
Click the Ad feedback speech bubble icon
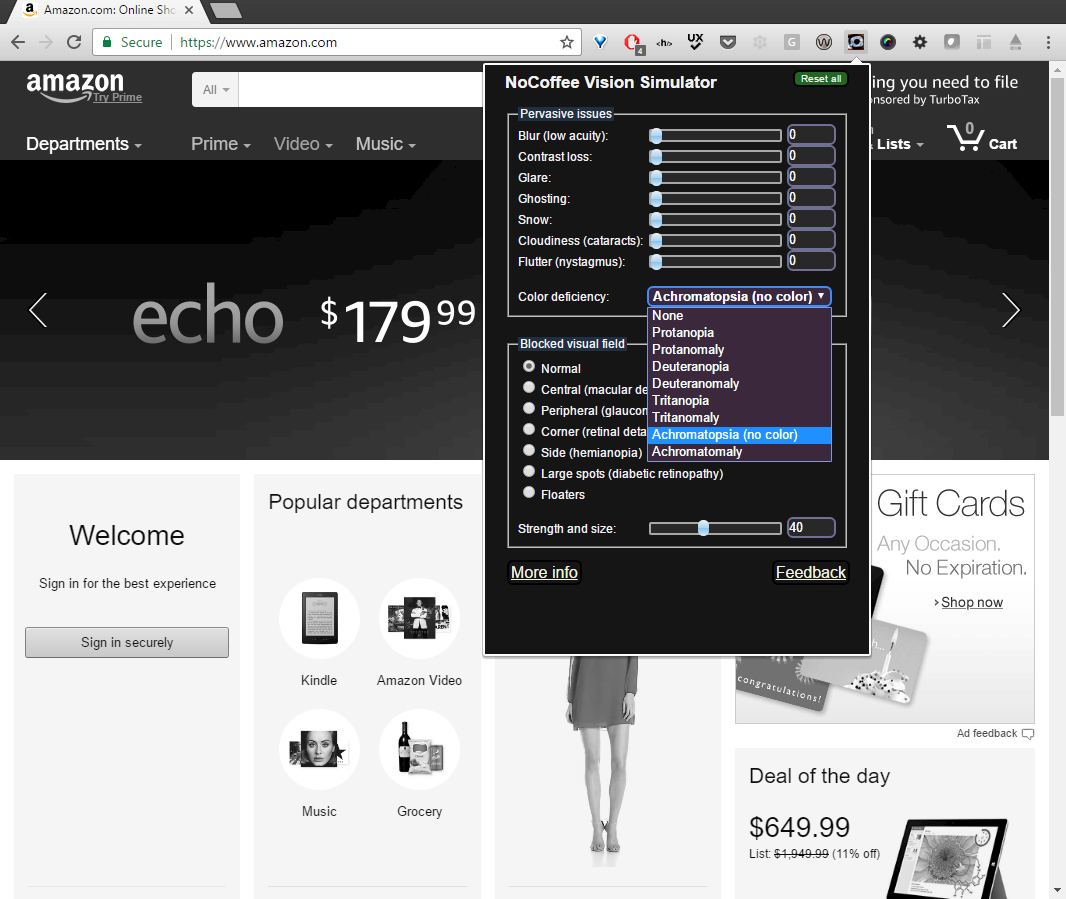1028,733
